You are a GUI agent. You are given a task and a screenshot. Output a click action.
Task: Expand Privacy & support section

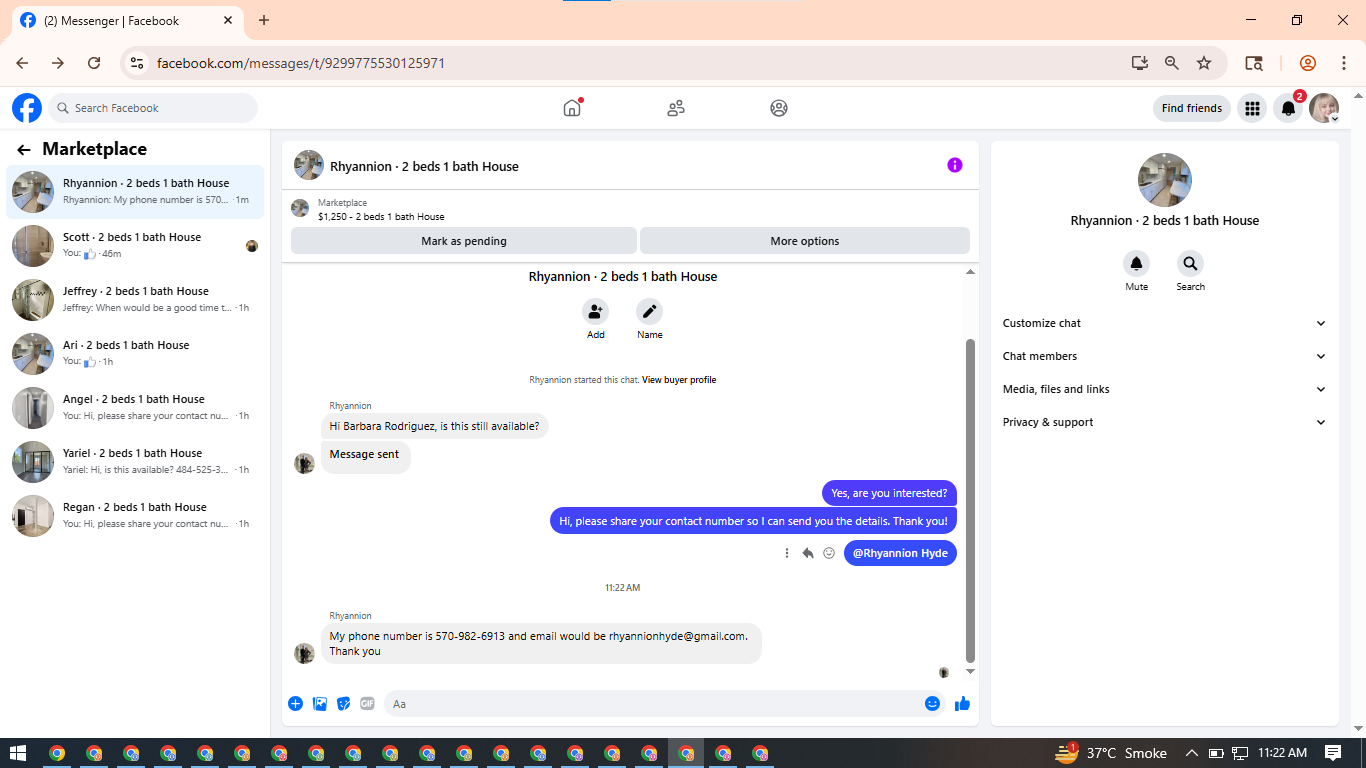1165,422
